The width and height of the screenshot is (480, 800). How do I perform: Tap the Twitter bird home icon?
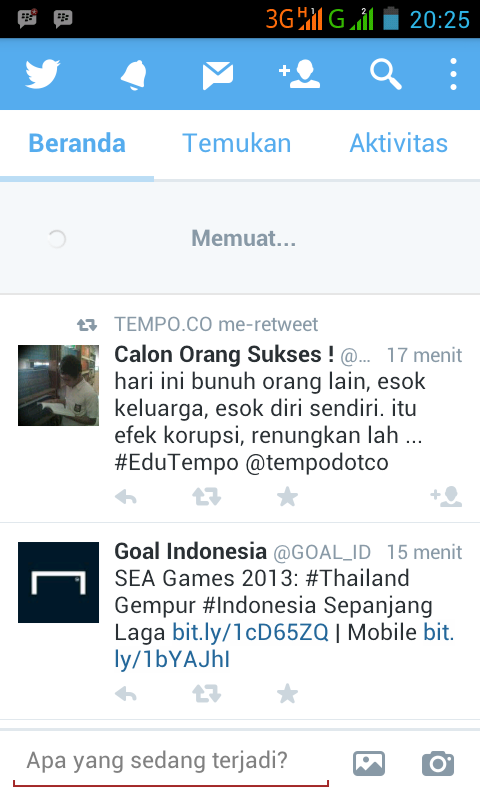pos(43,74)
